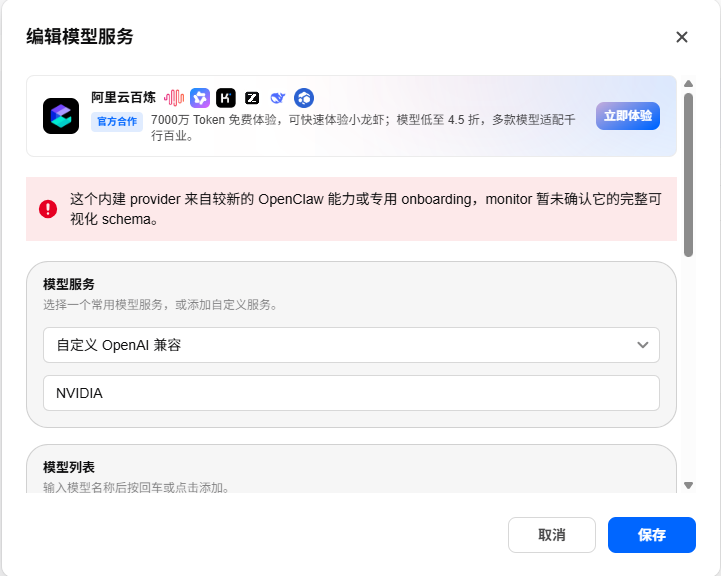Click the scrollbar down arrow

pos(688,485)
